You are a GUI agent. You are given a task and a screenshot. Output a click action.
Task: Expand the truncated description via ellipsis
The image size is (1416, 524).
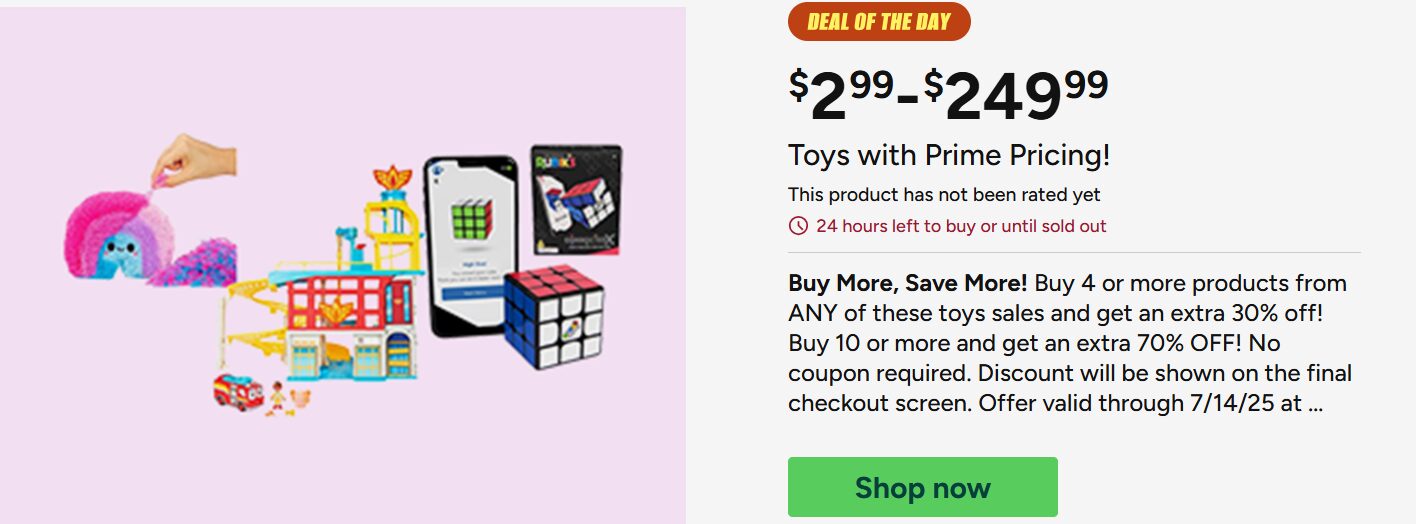pos(1316,405)
